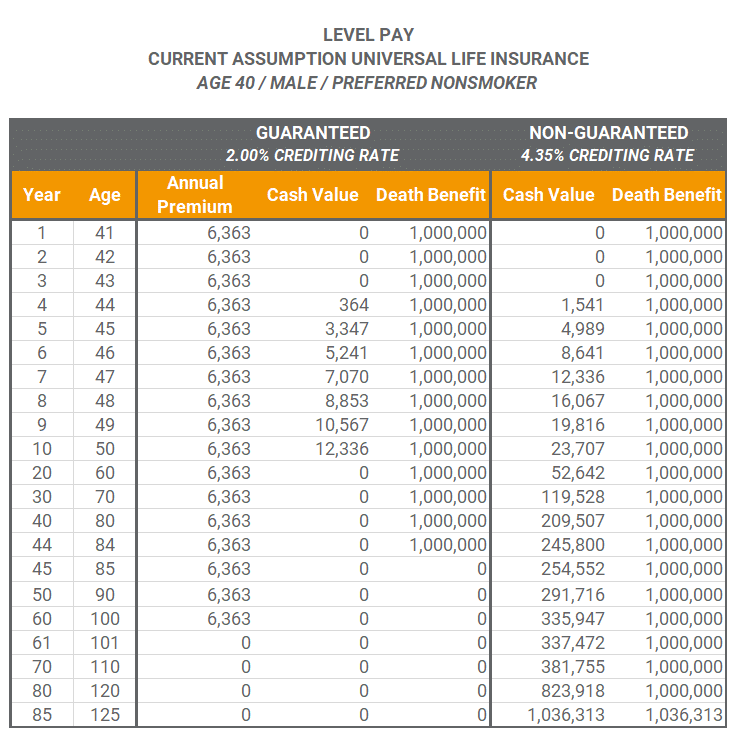This screenshot has height=730, width=735.
Task: Click the GUARANTEED section header
Action: tap(313, 133)
